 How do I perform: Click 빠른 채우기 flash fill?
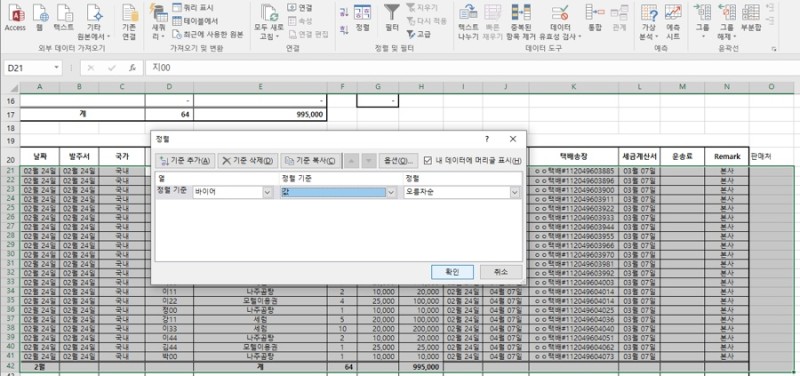point(493,22)
